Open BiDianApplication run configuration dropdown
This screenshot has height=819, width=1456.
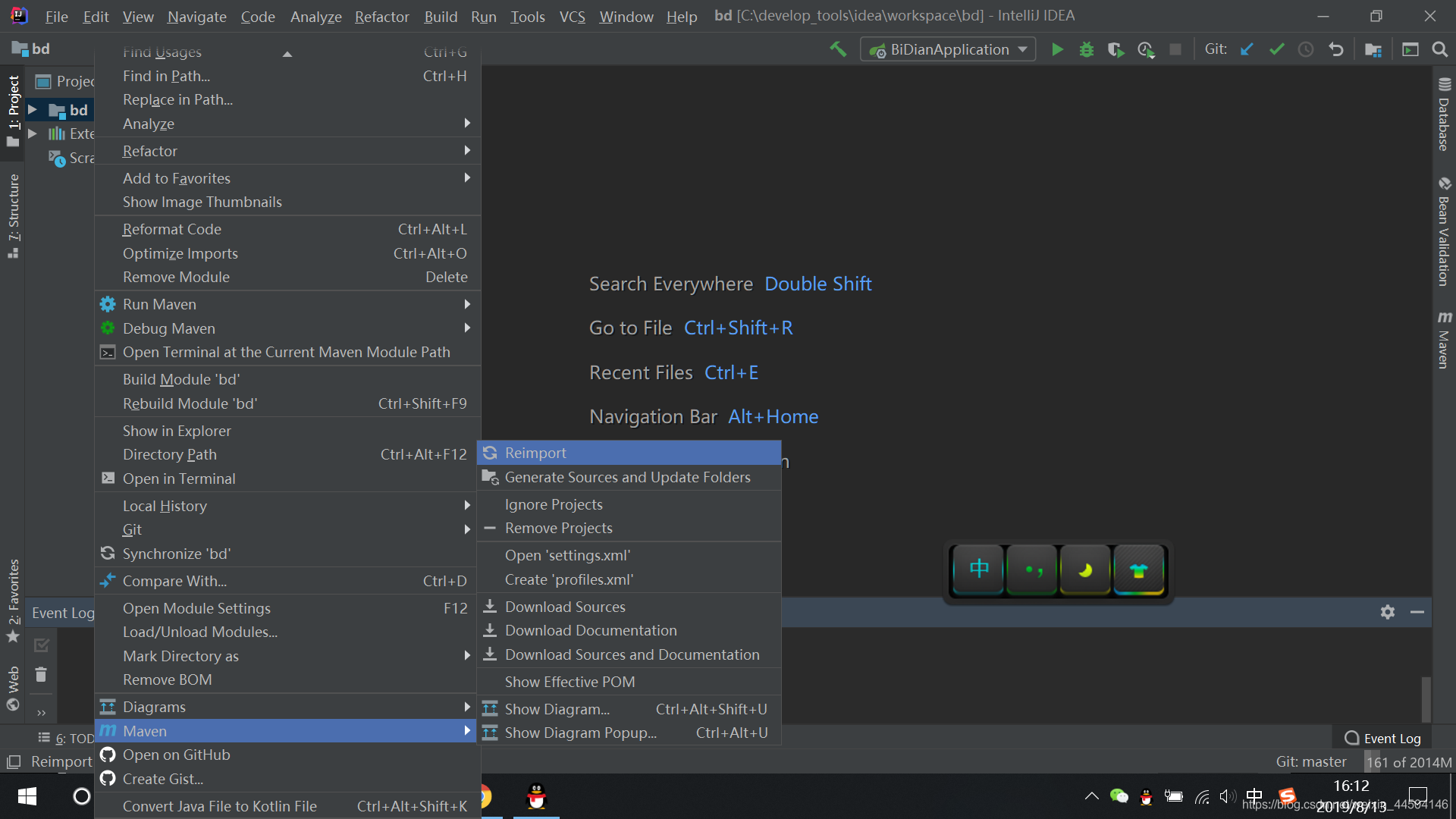coord(949,49)
